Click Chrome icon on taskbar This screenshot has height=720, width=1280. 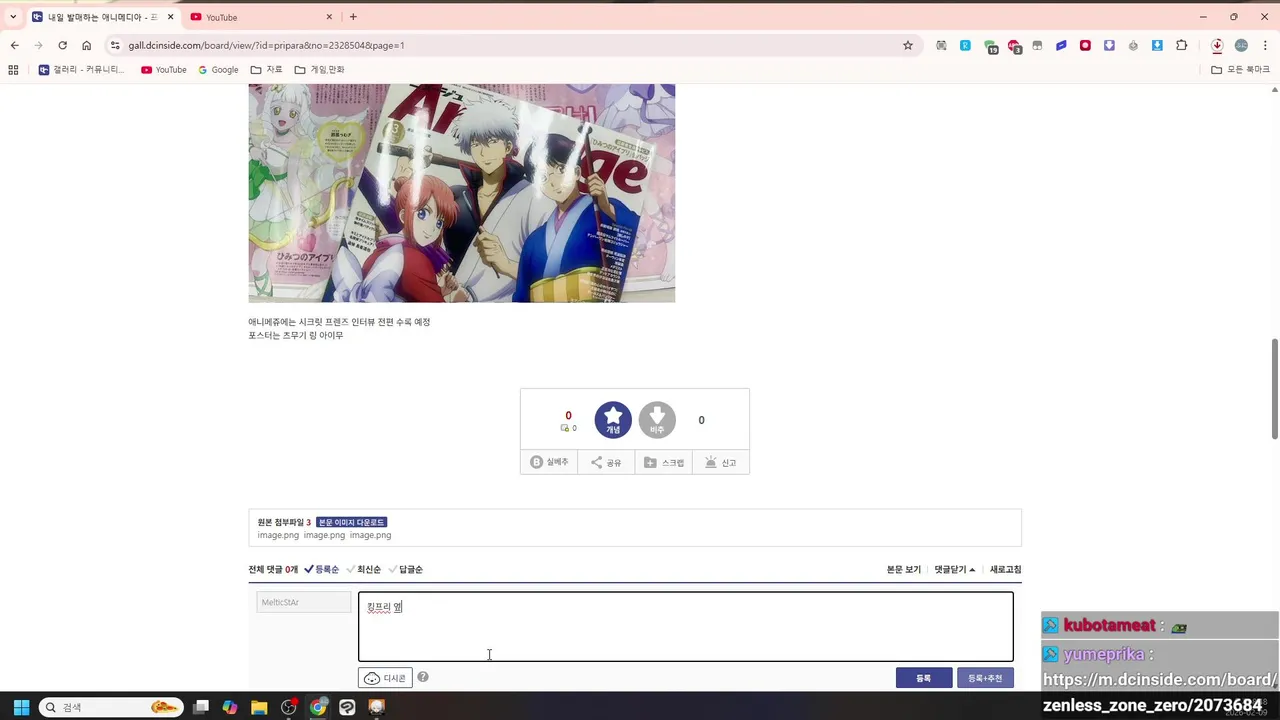(x=318, y=707)
